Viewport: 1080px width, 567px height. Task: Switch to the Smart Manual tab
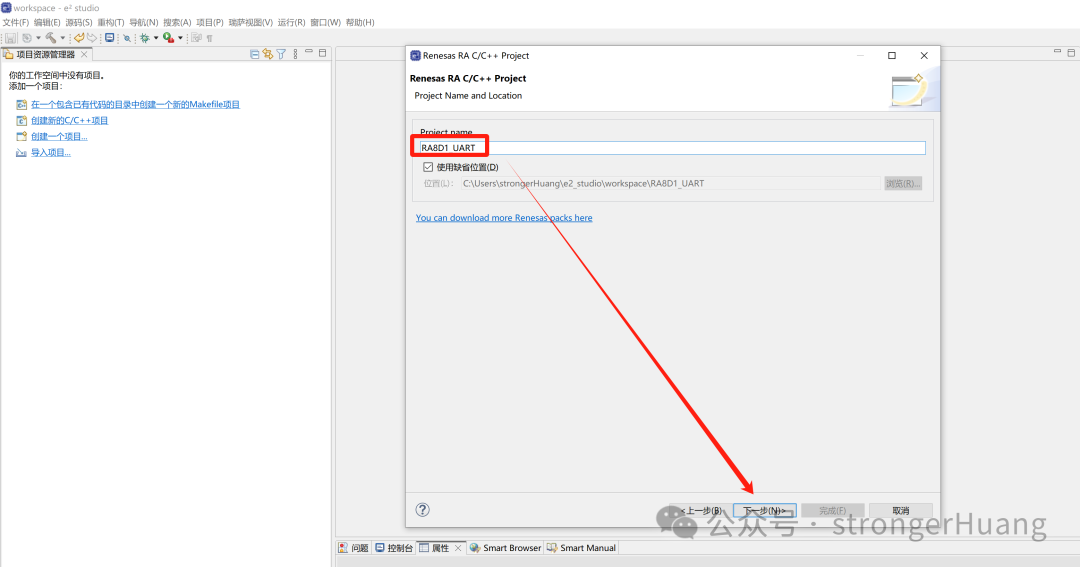581,548
